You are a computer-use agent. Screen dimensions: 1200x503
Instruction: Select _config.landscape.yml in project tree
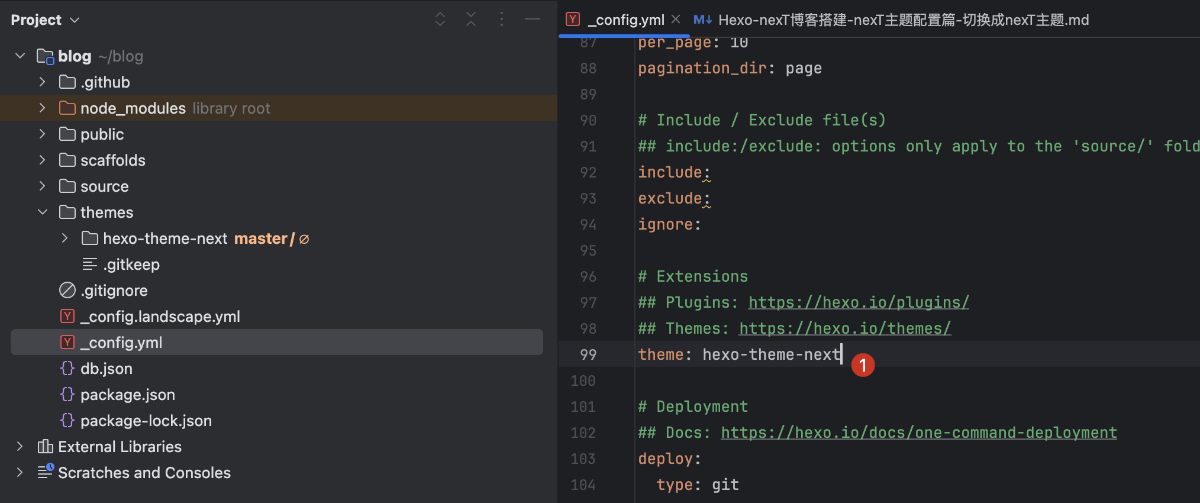pos(160,317)
